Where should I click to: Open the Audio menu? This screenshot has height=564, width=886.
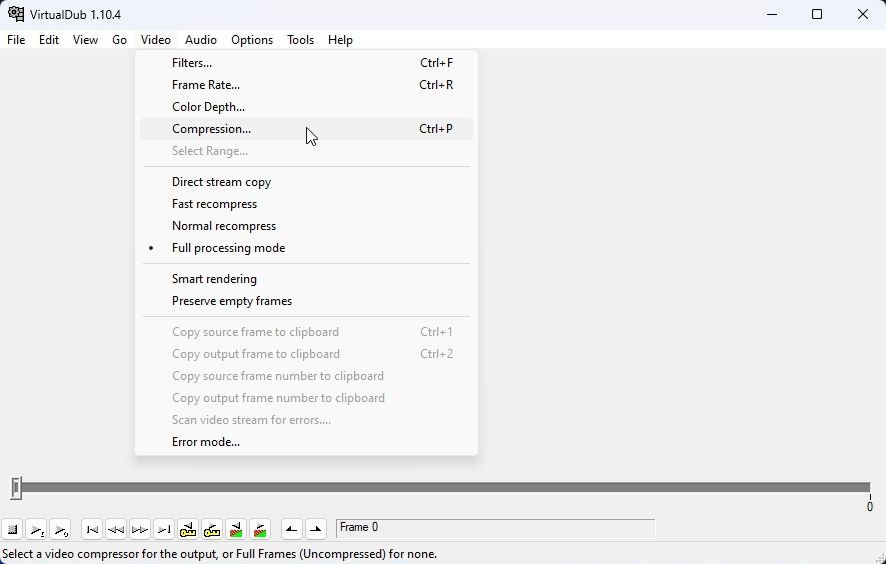click(200, 40)
